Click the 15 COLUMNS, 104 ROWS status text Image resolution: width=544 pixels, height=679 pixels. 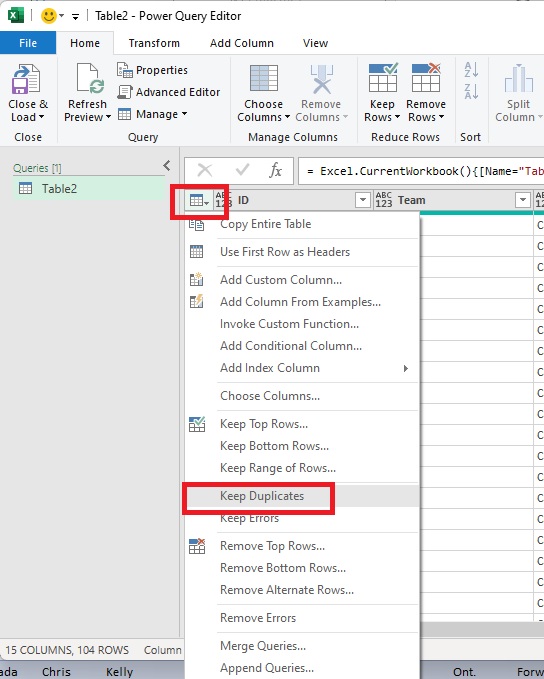coord(67,650)
